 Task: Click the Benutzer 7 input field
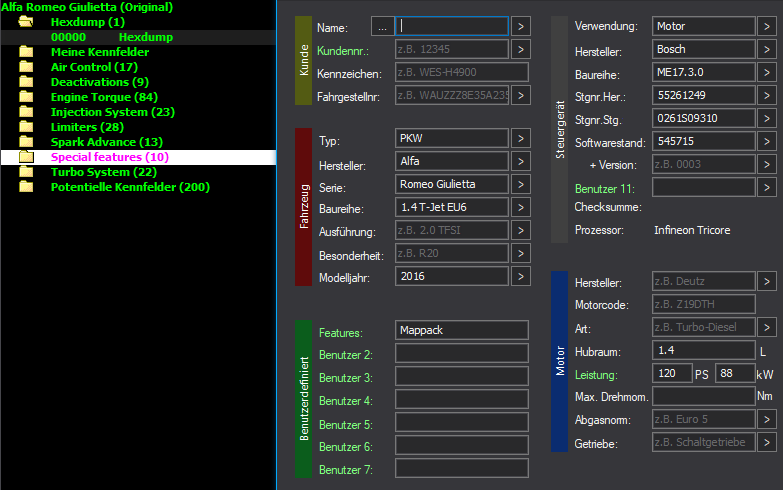click(x=462, y=468)
